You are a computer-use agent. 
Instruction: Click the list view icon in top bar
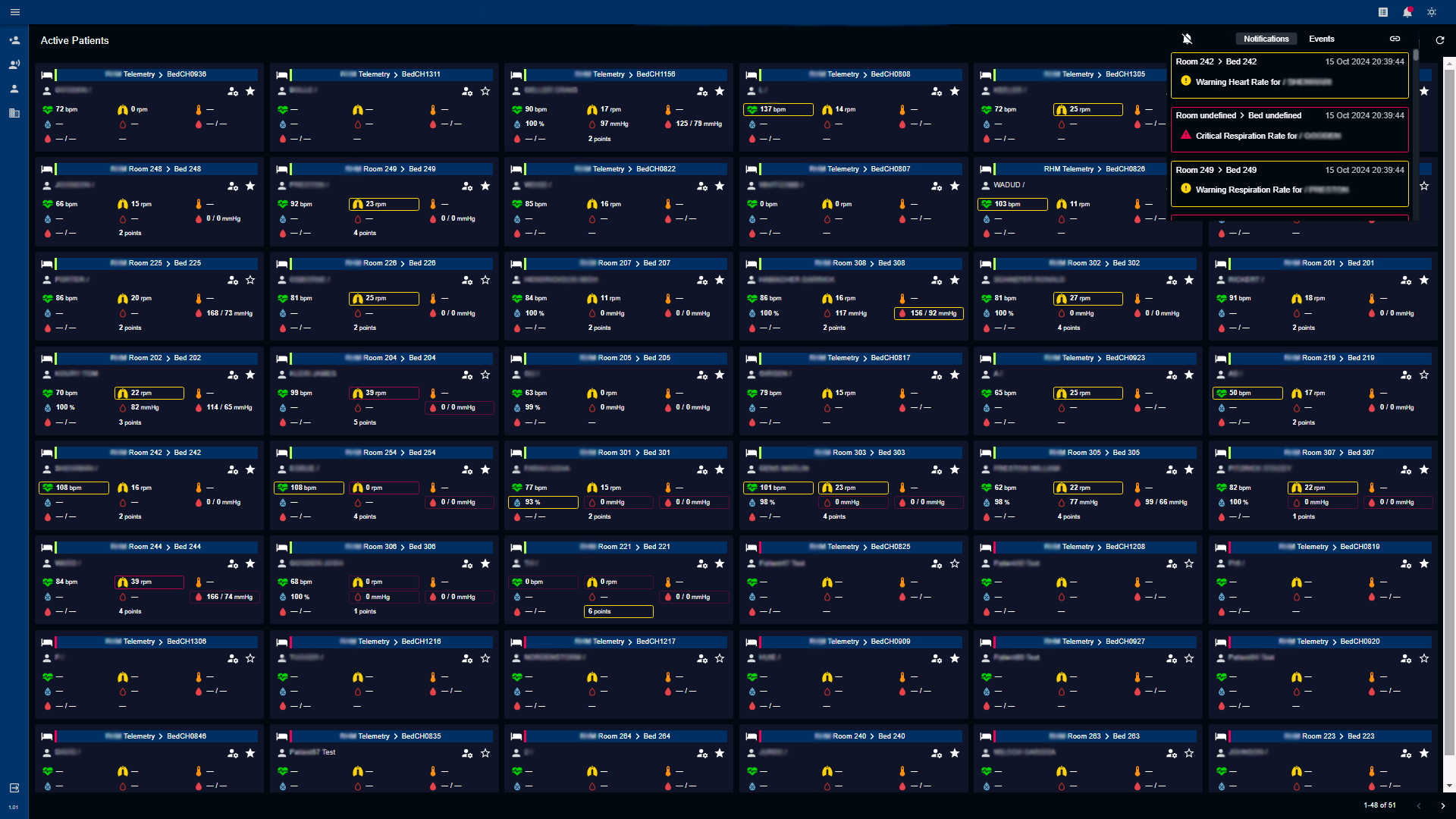click(x=1383, y=12)
